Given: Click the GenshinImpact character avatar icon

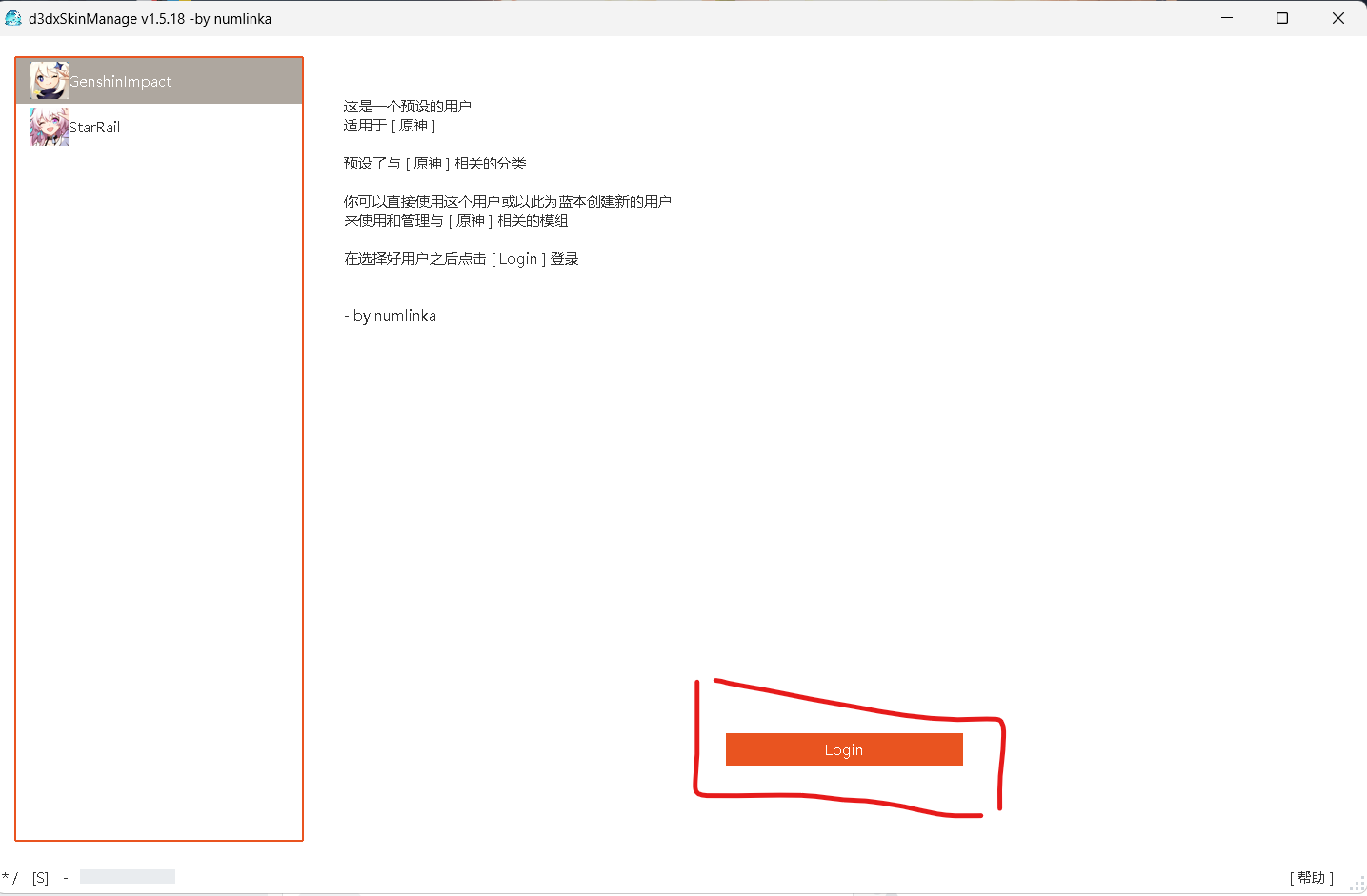Looking at the screenshot, I should (x=49, y=81).
